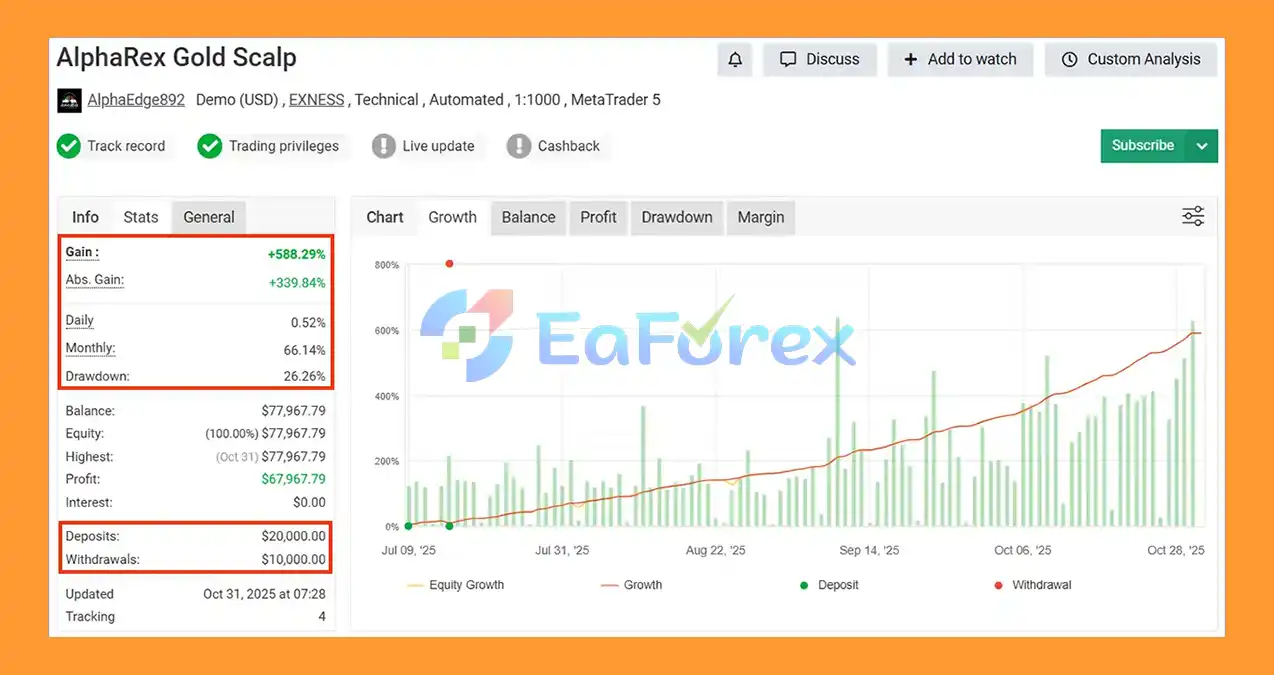
Task: Click the Cashback warning icon
Action: click(x=519, y=146)
